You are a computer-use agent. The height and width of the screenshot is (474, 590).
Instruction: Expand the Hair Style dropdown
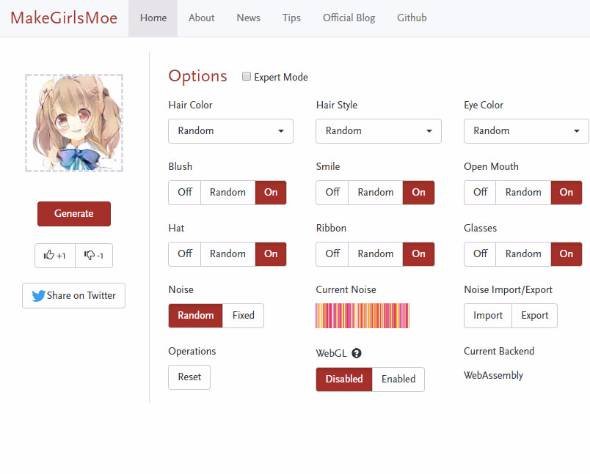pos(379,131)
